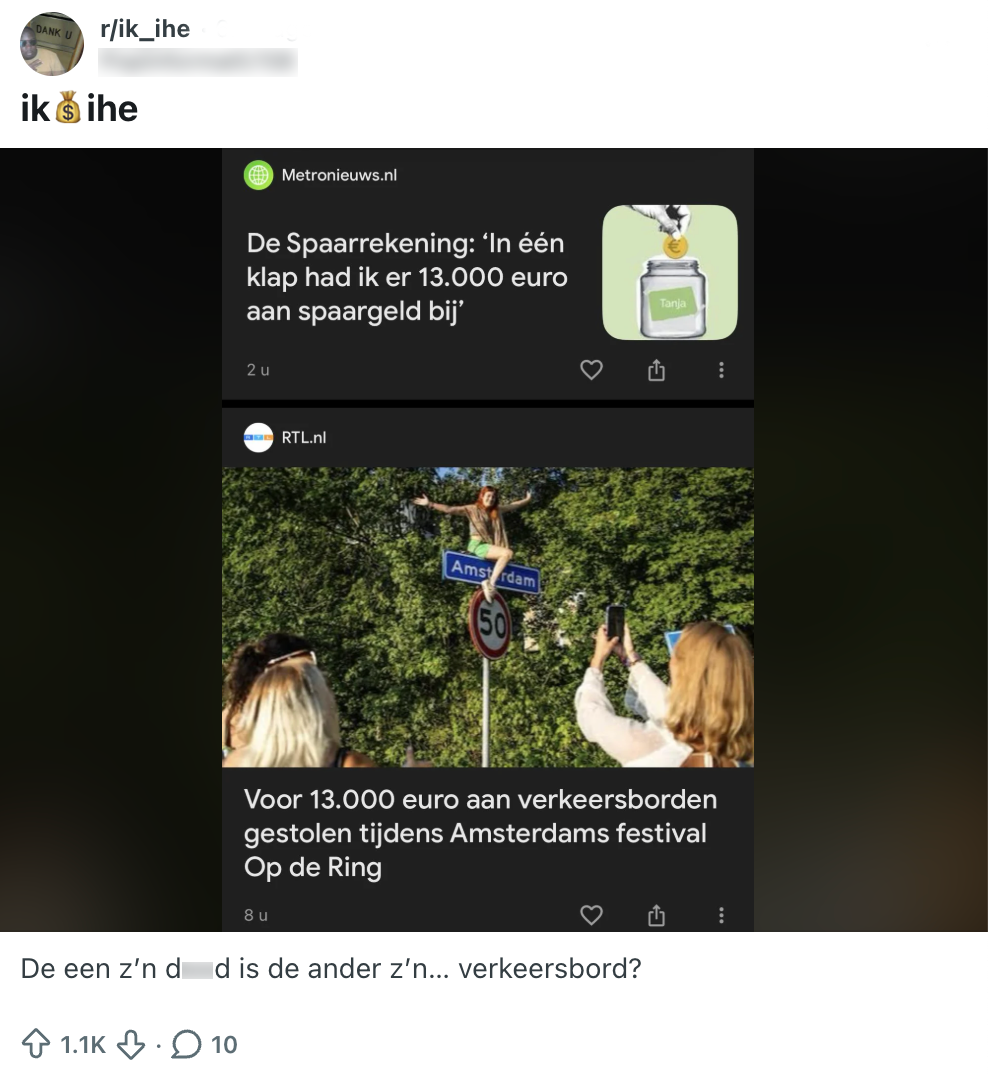Downvote the post with the down arrow
This screenshot has height=1074, width=988.
click(131, 1045)
